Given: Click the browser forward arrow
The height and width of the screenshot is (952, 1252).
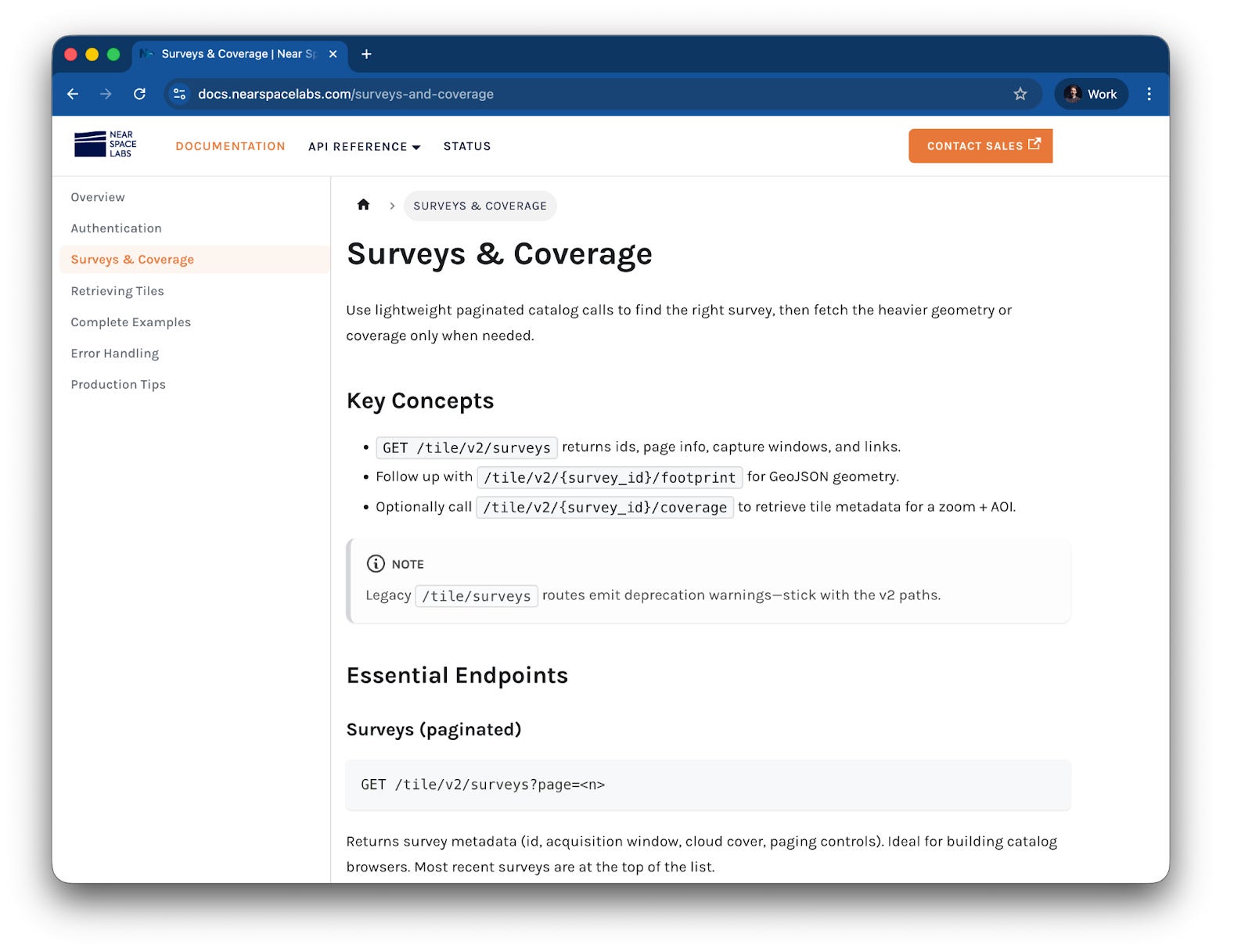Looking at the screenshot, I should (106, 94).
